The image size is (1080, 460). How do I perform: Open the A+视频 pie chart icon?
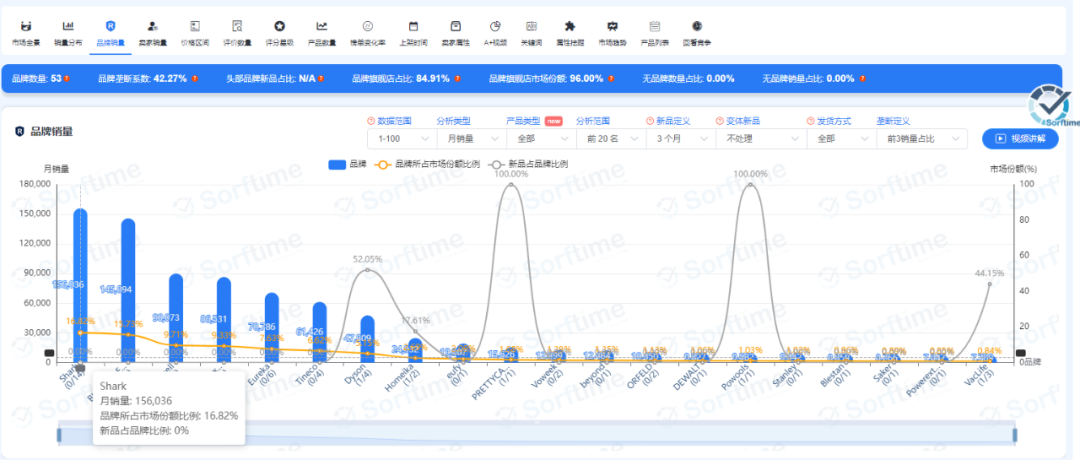pyautogui.click(x=495, y=27)
